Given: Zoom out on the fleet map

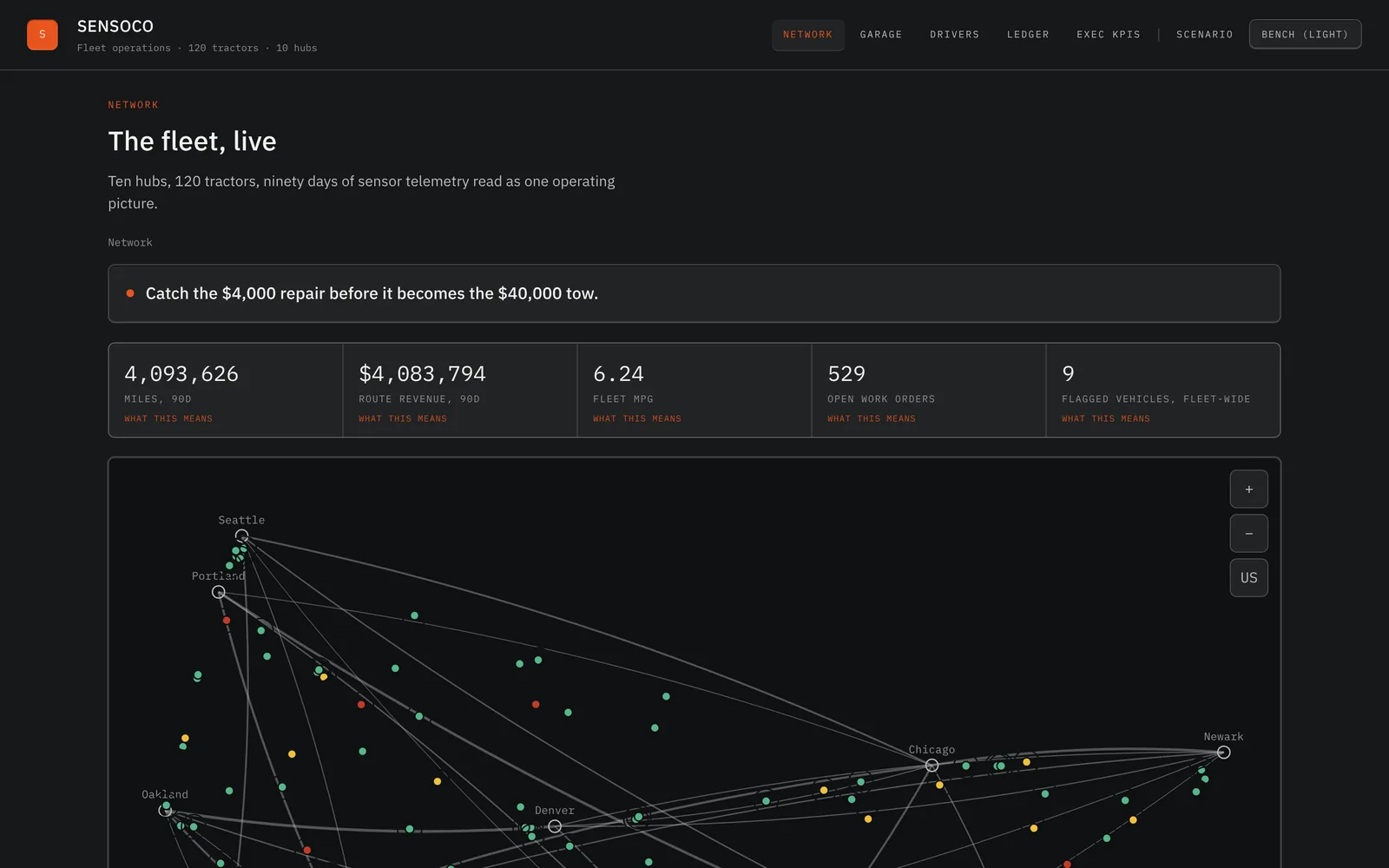Looking at the screenshot, I should [1248, 534].
